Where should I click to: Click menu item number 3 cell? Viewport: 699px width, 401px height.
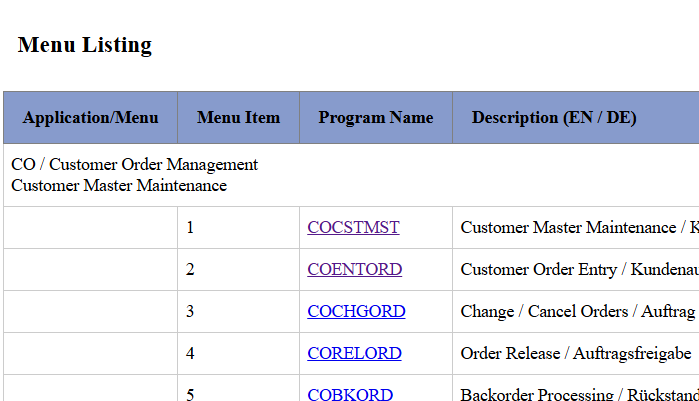pyautogui.click(x=238, y=312)
